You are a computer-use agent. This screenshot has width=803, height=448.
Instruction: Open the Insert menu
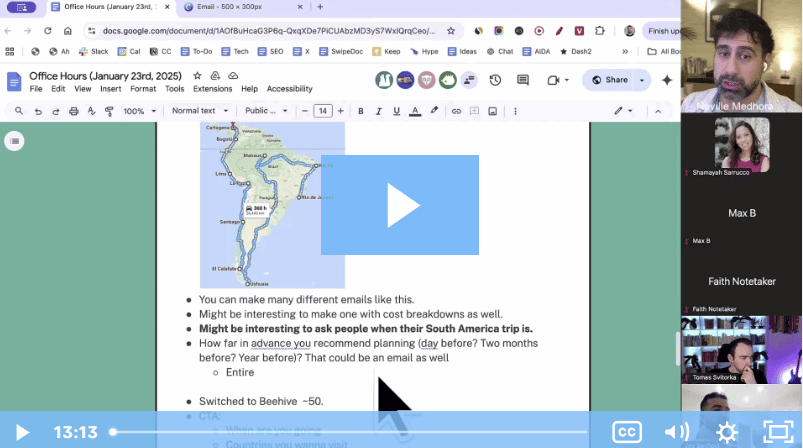tap(110, 89)
